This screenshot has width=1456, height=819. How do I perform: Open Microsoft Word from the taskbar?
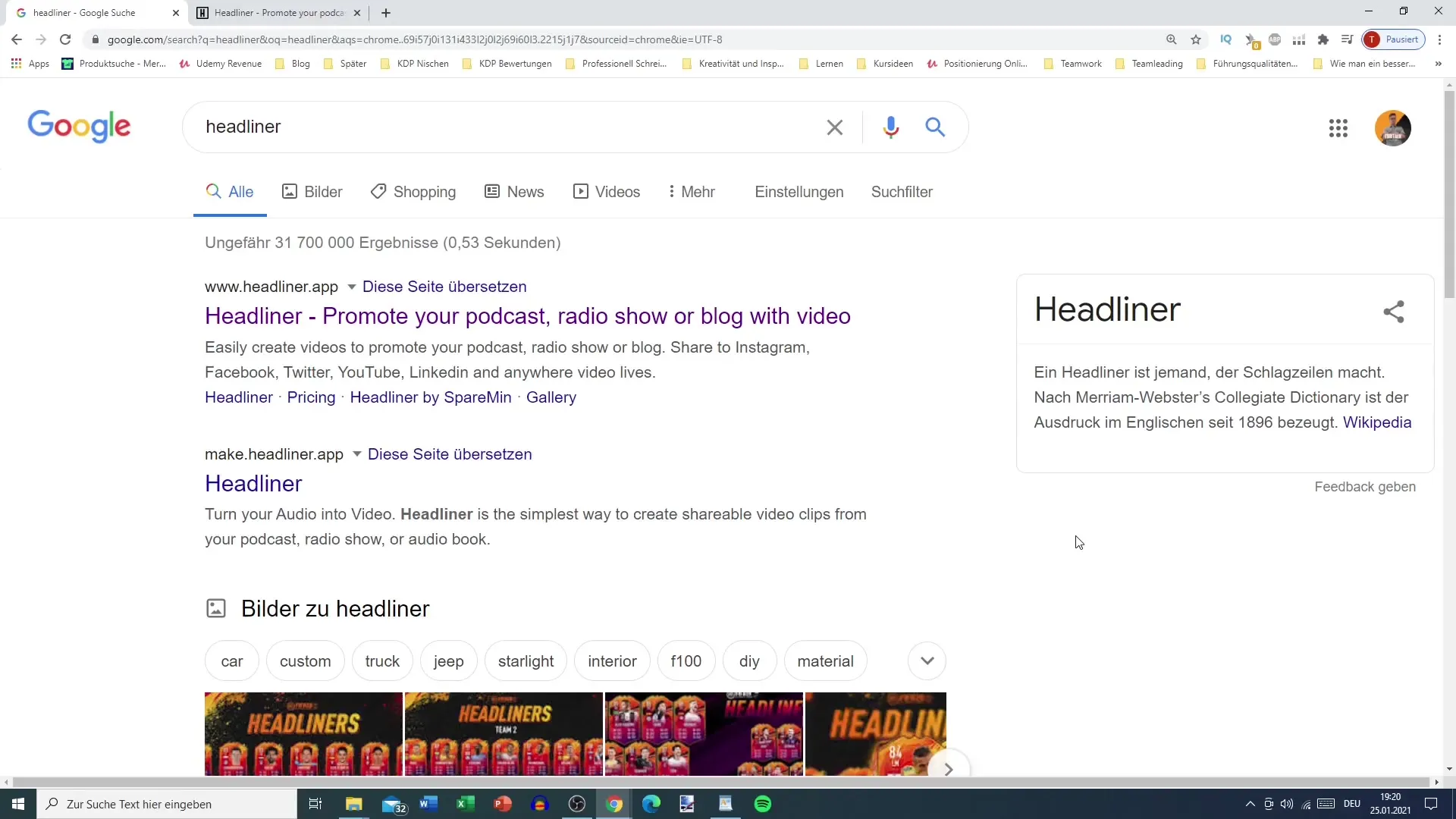point(428,804)
